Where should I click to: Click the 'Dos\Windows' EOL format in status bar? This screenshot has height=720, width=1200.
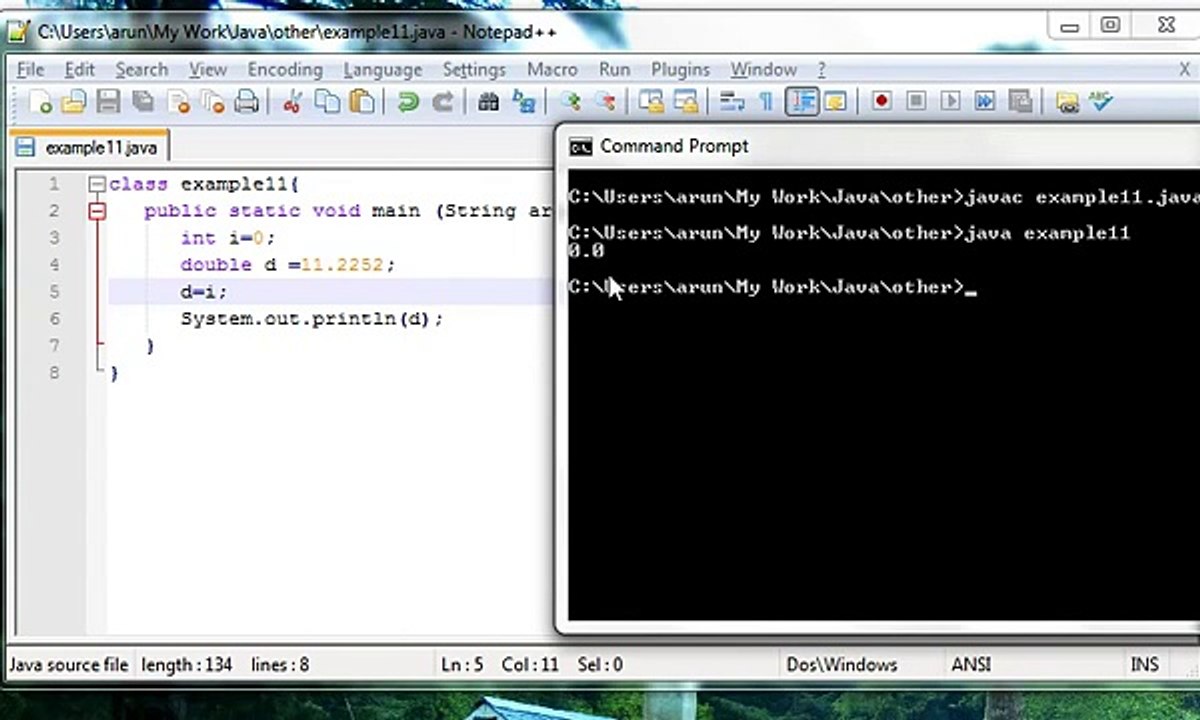point(842,664)
